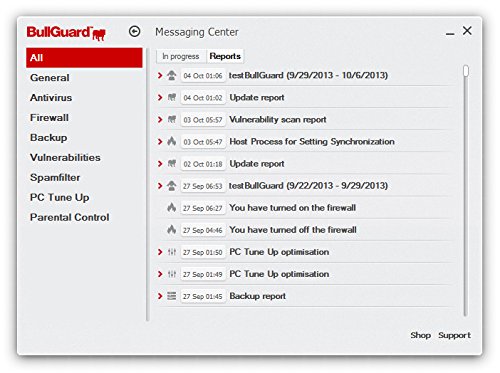Expand the 27 Sep 01:49 PC Tune Up optimisation
This screenshot has width=500, height=373.
(x=160, y=274)
